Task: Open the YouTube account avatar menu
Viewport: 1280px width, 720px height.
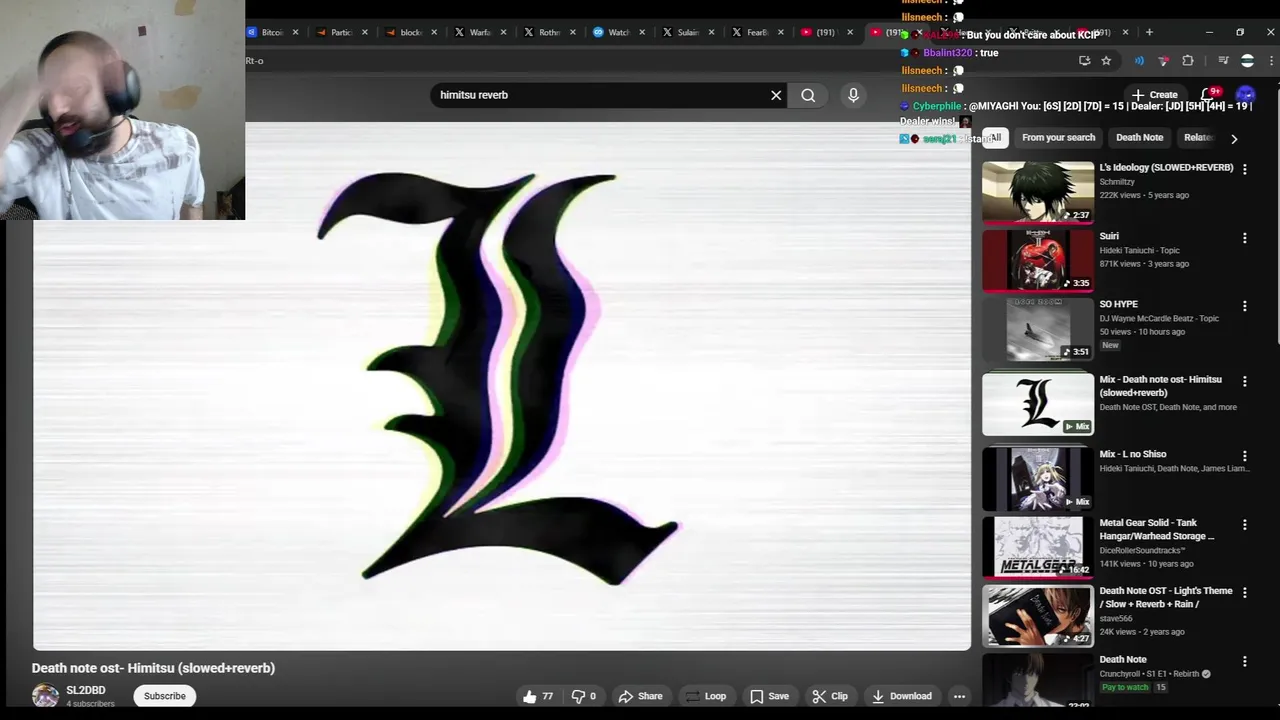Action: point(1246,95)
